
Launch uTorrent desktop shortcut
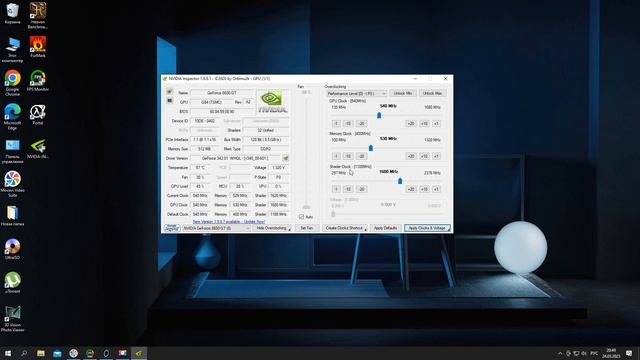[x=12, y=282]
